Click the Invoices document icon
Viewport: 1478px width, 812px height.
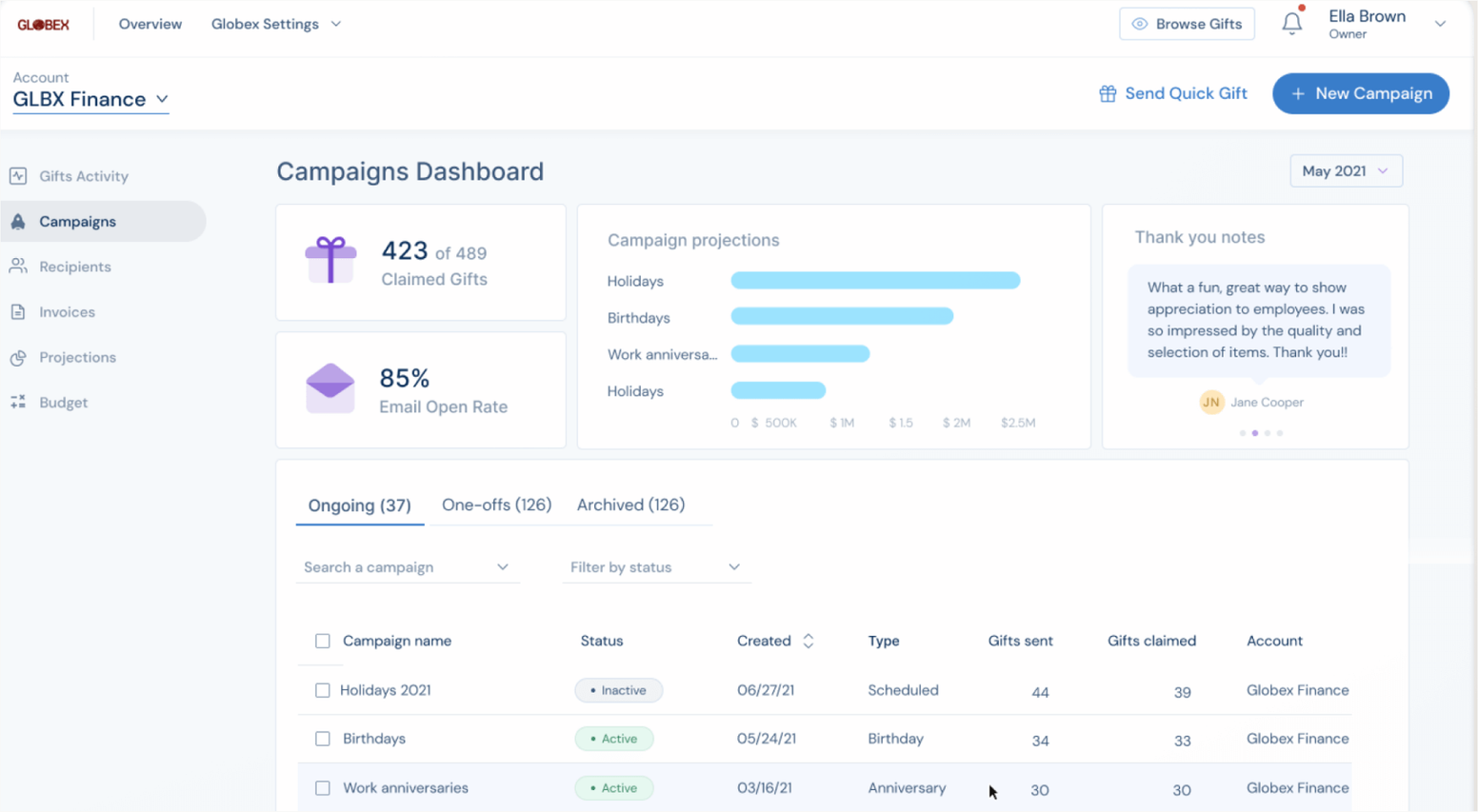18,312
